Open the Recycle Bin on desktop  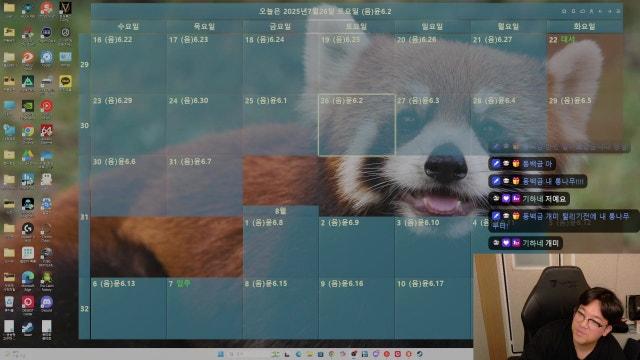coord(9,302)
